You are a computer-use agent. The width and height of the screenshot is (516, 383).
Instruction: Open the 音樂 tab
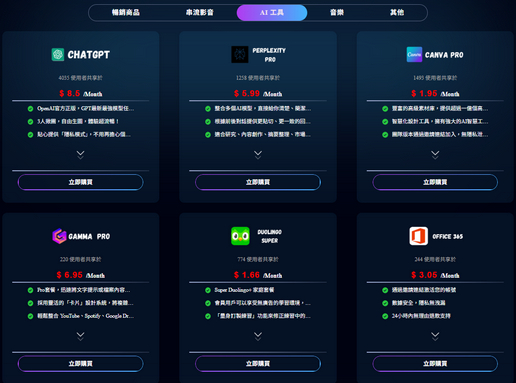tap(337, 13)
